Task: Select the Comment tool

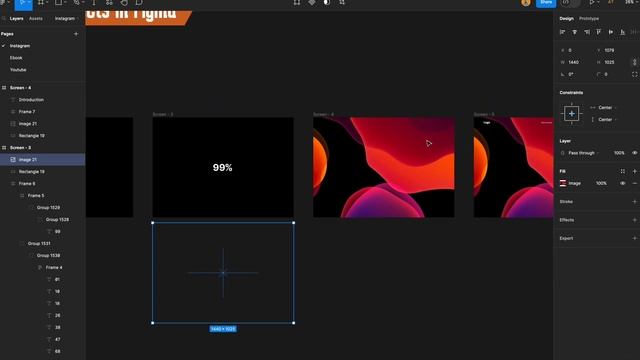Action: [139, 3]
